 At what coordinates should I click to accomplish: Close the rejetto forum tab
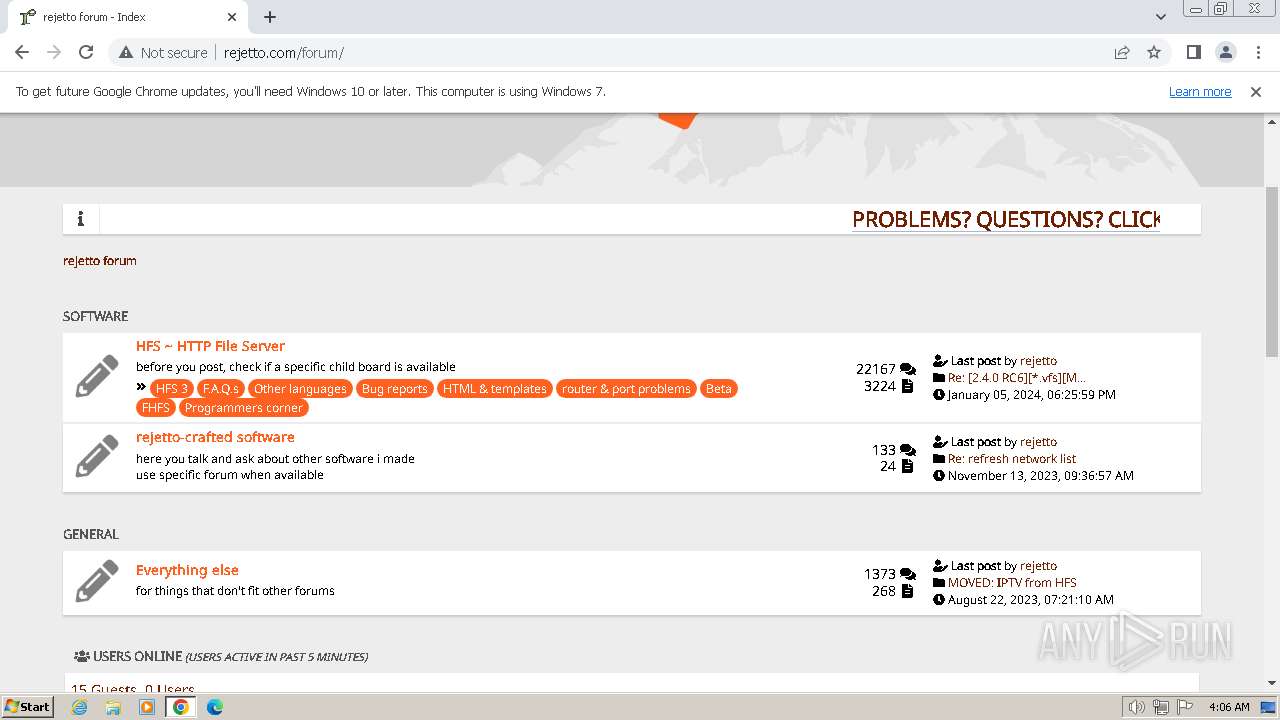232,17
